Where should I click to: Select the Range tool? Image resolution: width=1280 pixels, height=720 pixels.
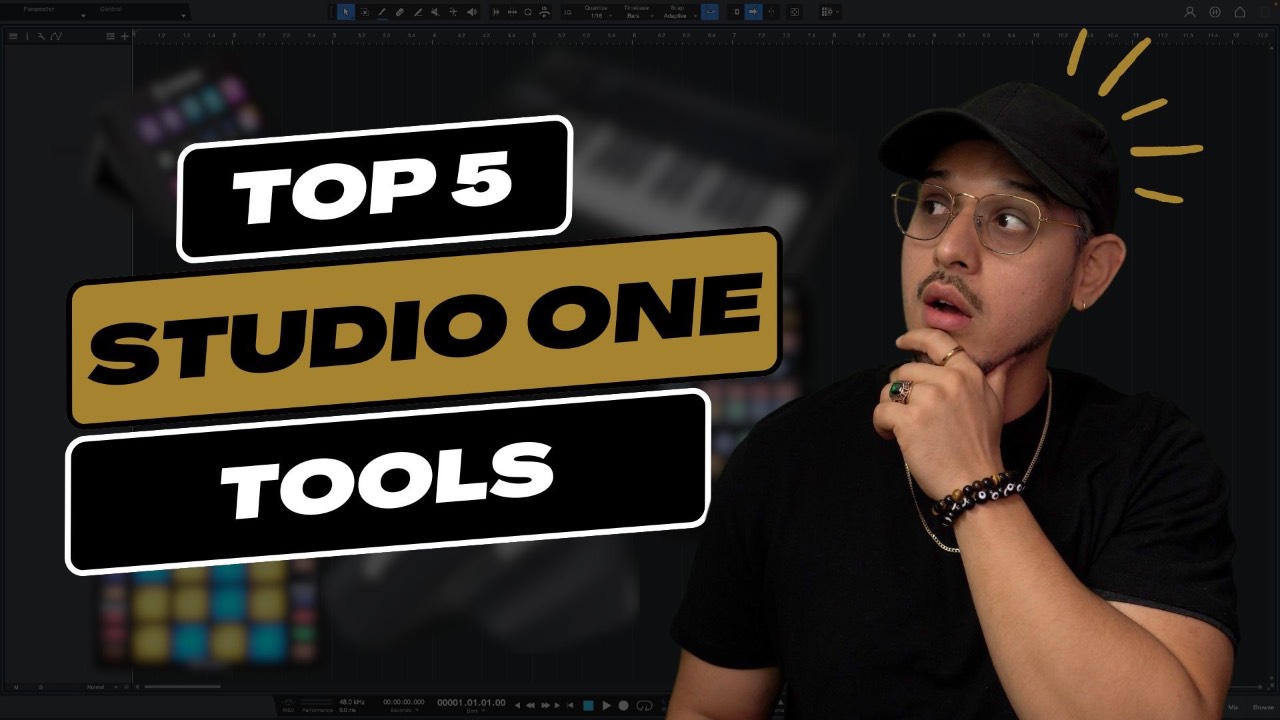point(366,11)
